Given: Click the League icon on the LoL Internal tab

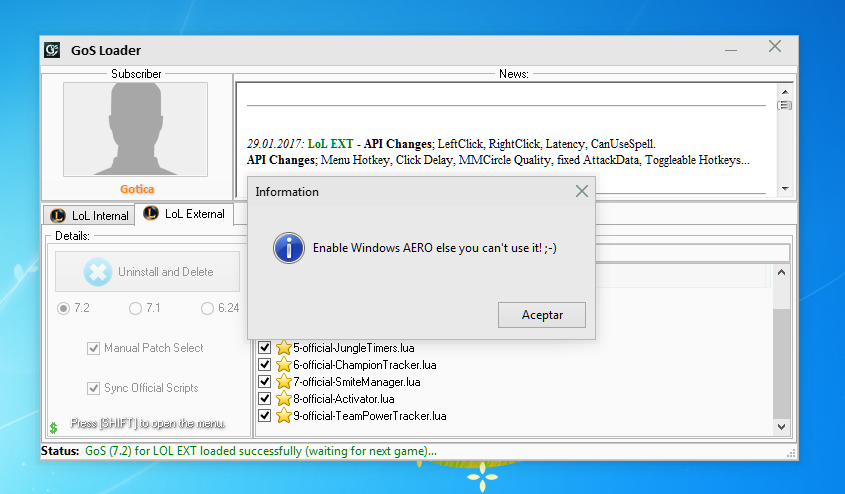Looking at the screenshot, I should click(x=58, y=216).
